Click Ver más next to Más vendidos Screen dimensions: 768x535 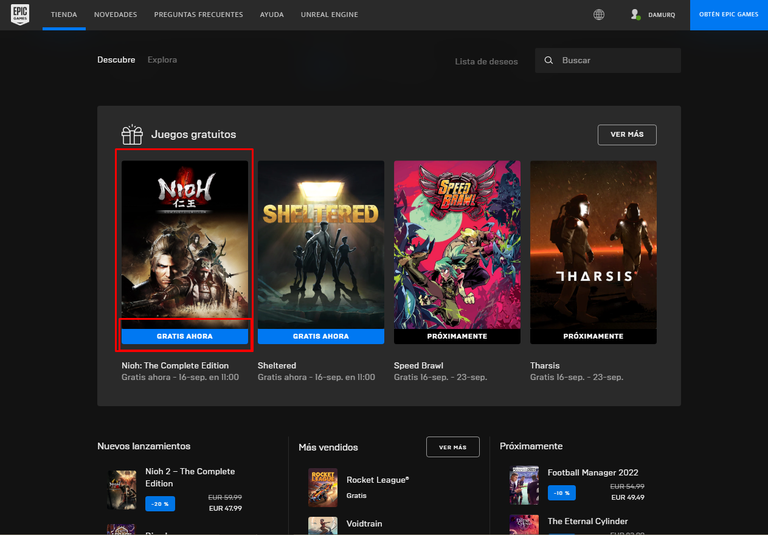[452, 447]
